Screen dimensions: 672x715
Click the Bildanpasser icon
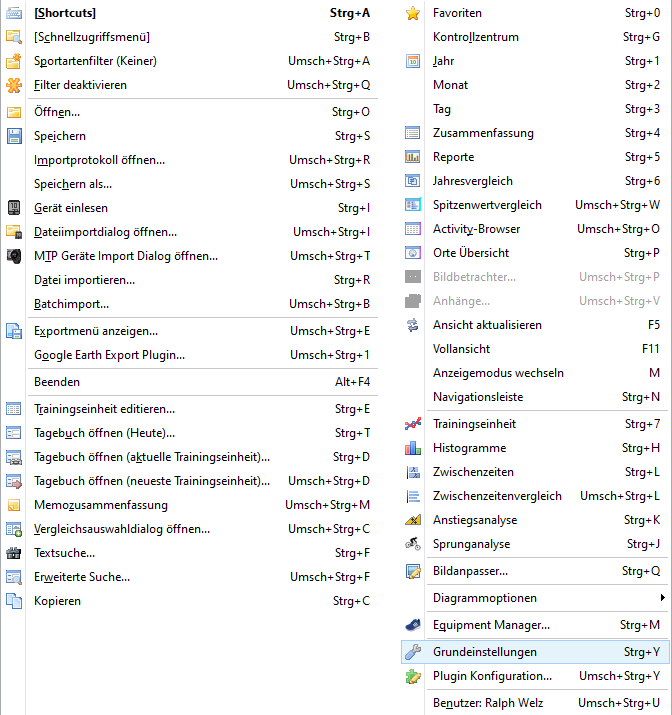413,571
